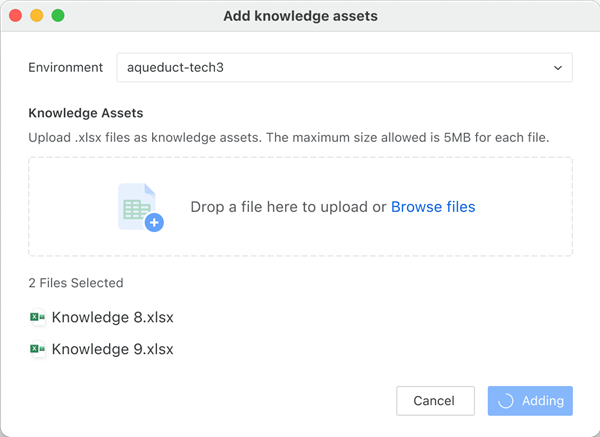Click the Excel icon beside Knowledge 9.xlsx
Image resolution: width=600 pixels, height=437 pixels.
[x=38, y=349]
